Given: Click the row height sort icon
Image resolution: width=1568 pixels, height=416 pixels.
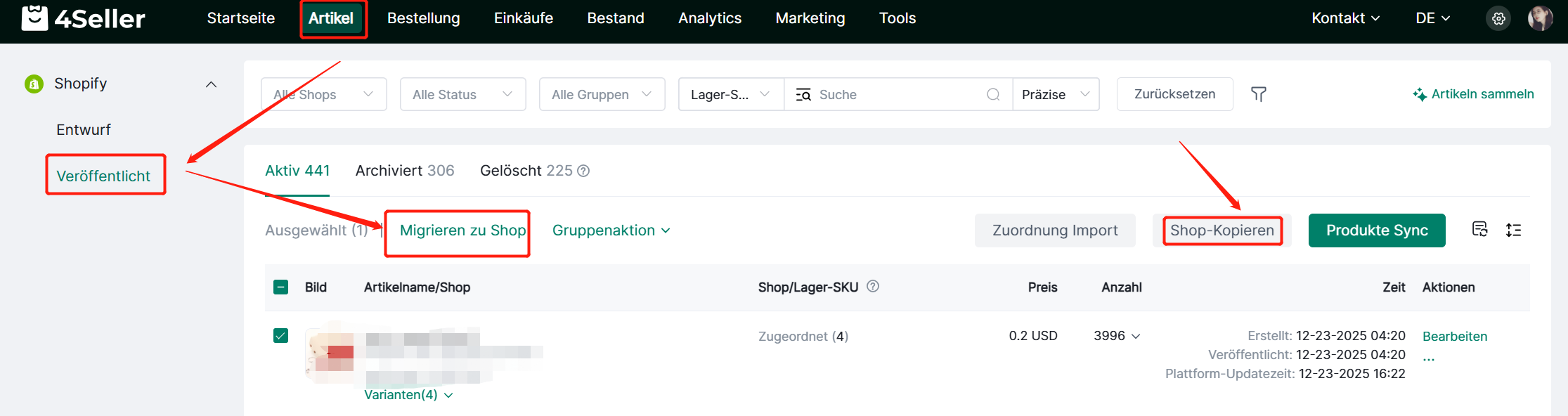Looking at the screenshot, I should pyautogui.click(x=1513, y=230).
